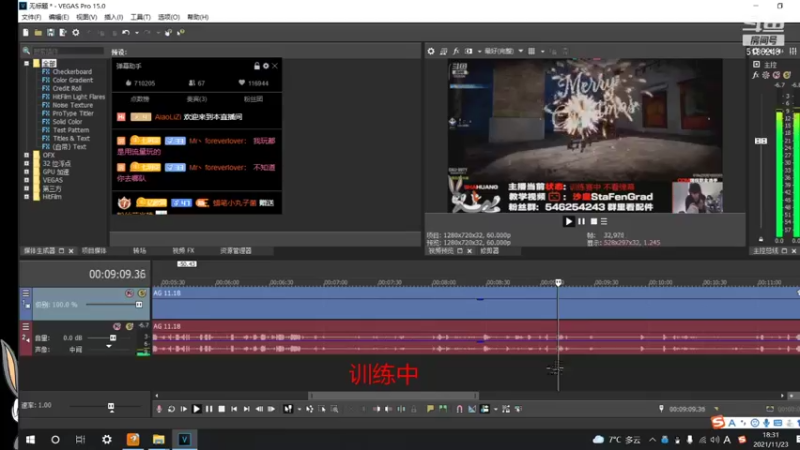Open File Explorer from the taskbar
This screenshot has width=800, height=450.
pos(159,439)
